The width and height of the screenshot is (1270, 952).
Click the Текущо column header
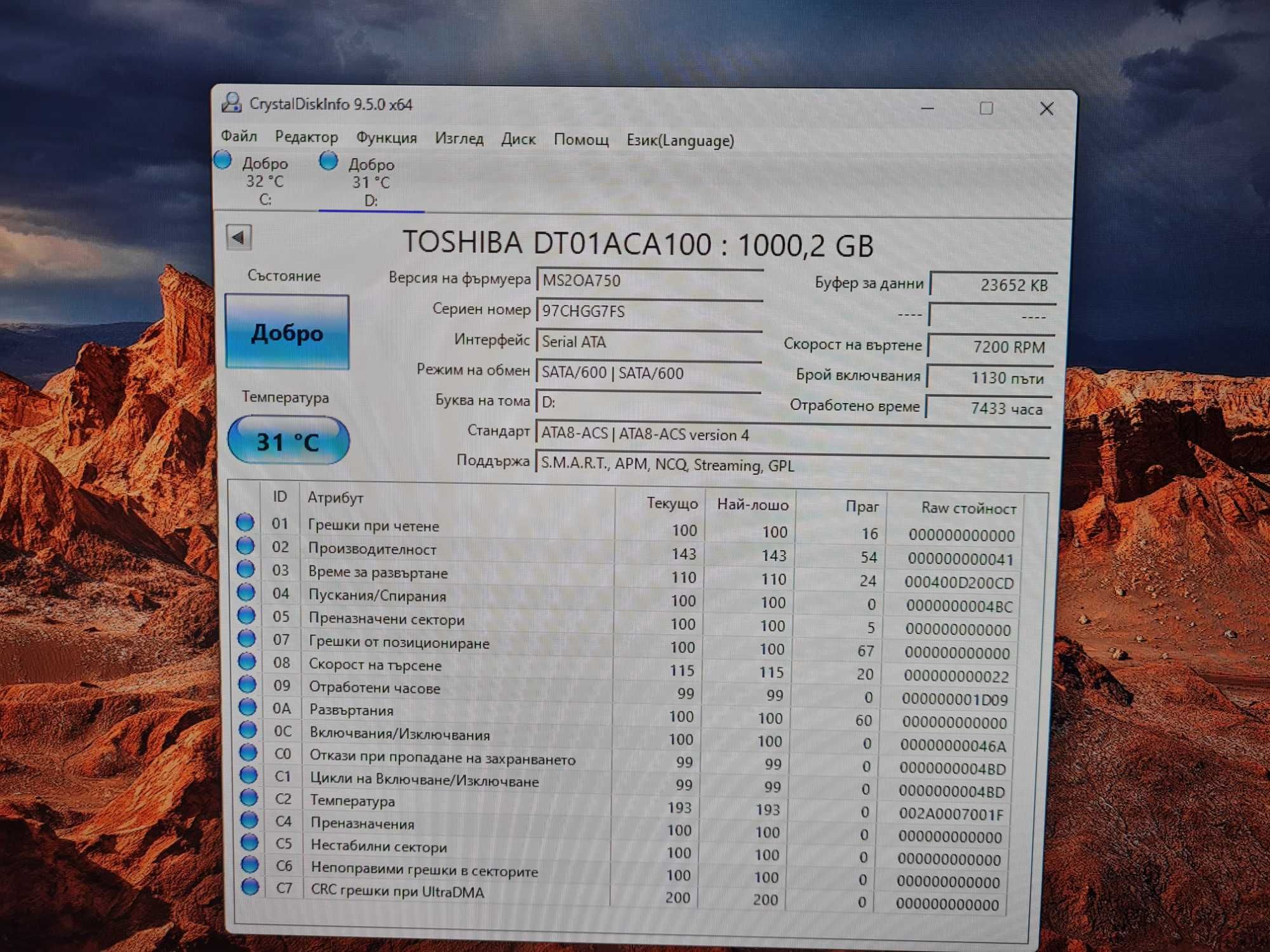tap(672, 503)
